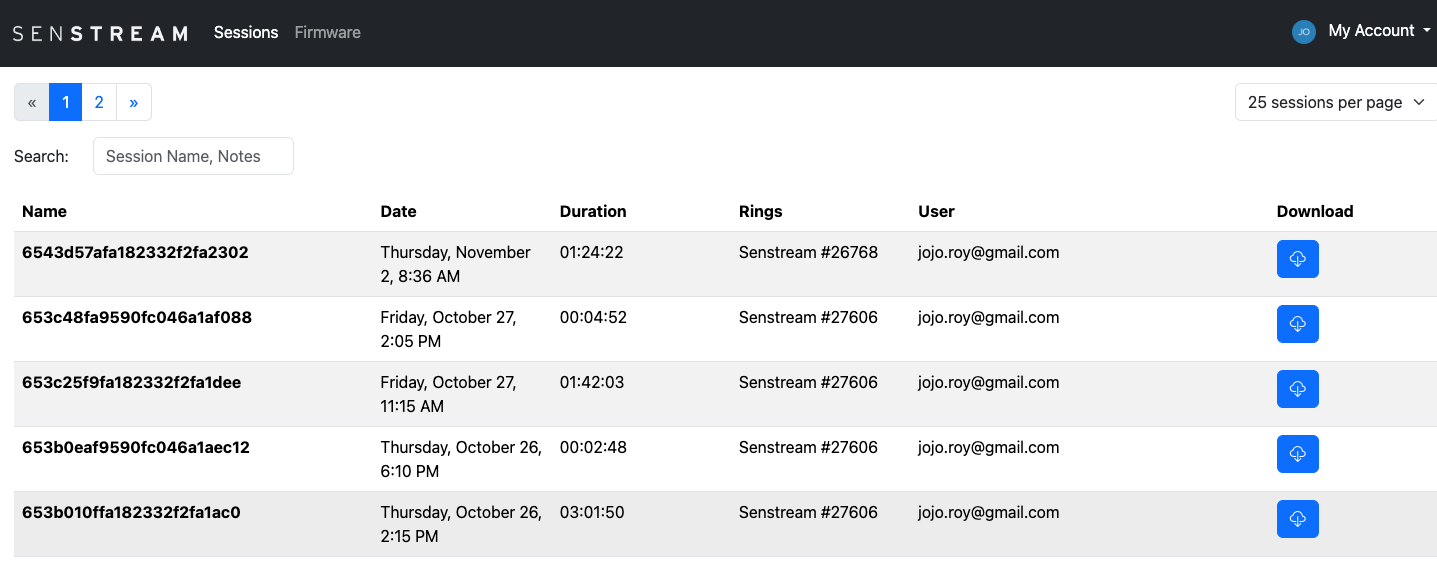Image resolution: width=1437 pixels, height=561 pixels.
Task: Click the Date column header
Action: pos(398,211)
